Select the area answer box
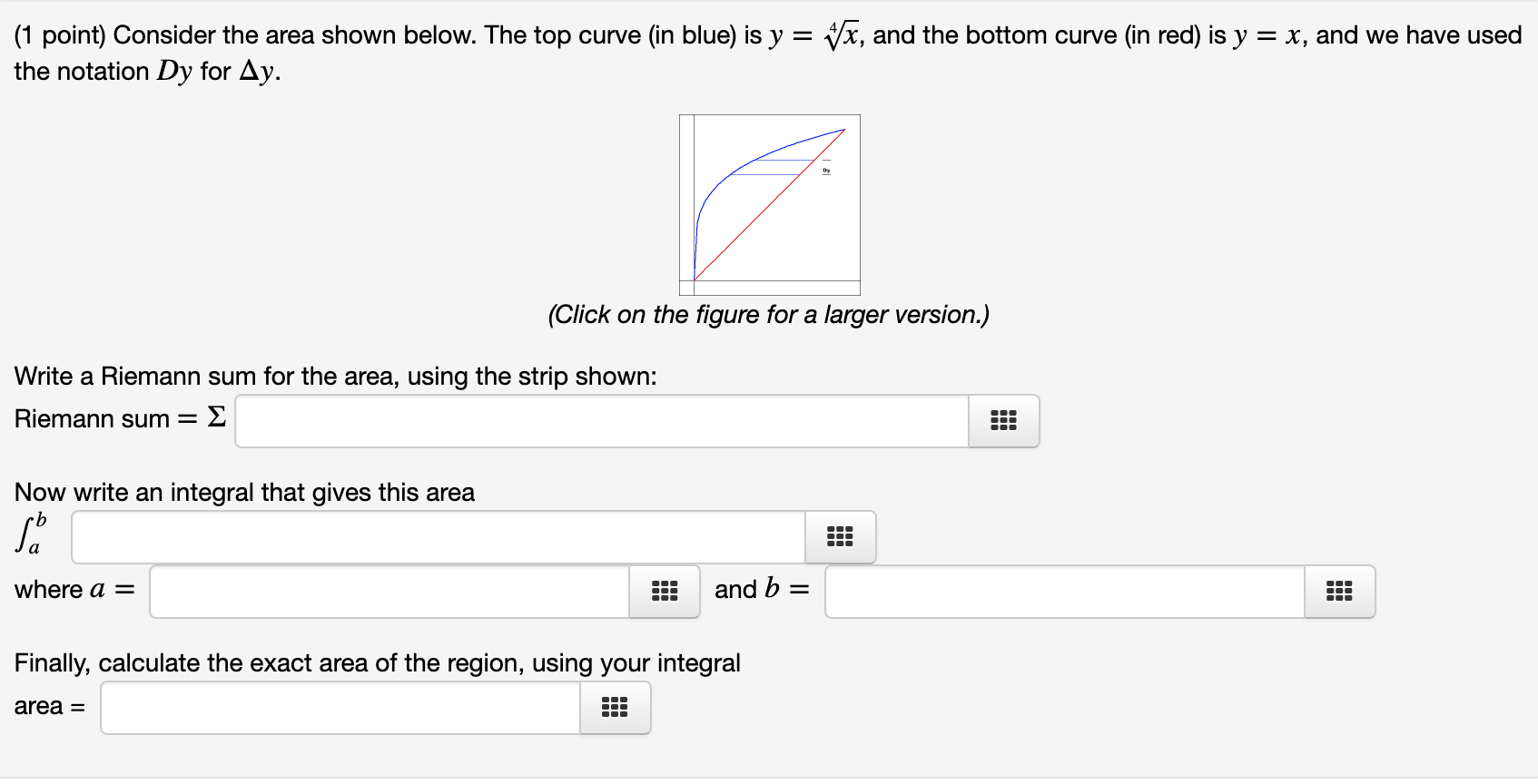The width and height of the screenshot is (1538, 784). 339,707
